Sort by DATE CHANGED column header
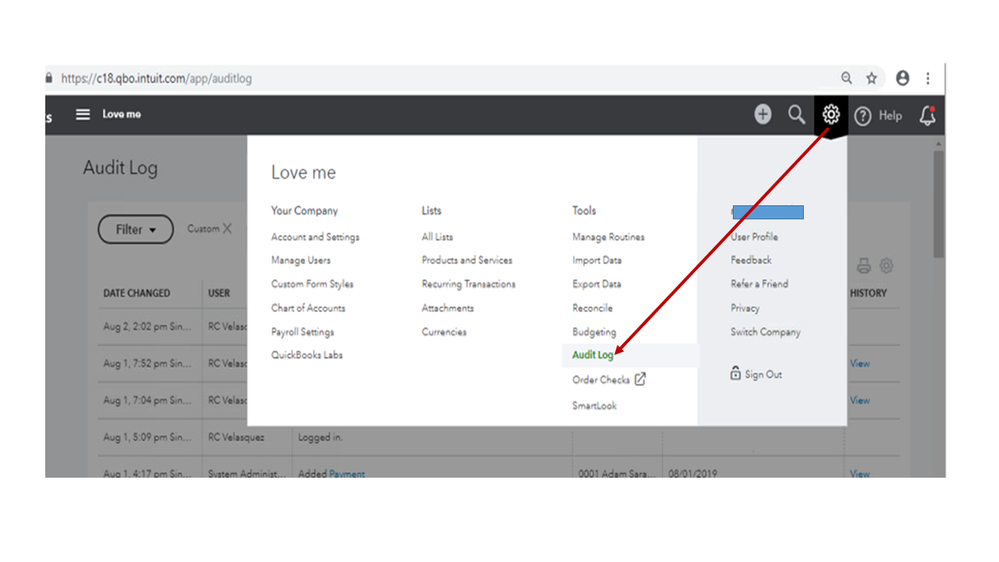This screenshot has width=999, height=562. coord(137,293)
